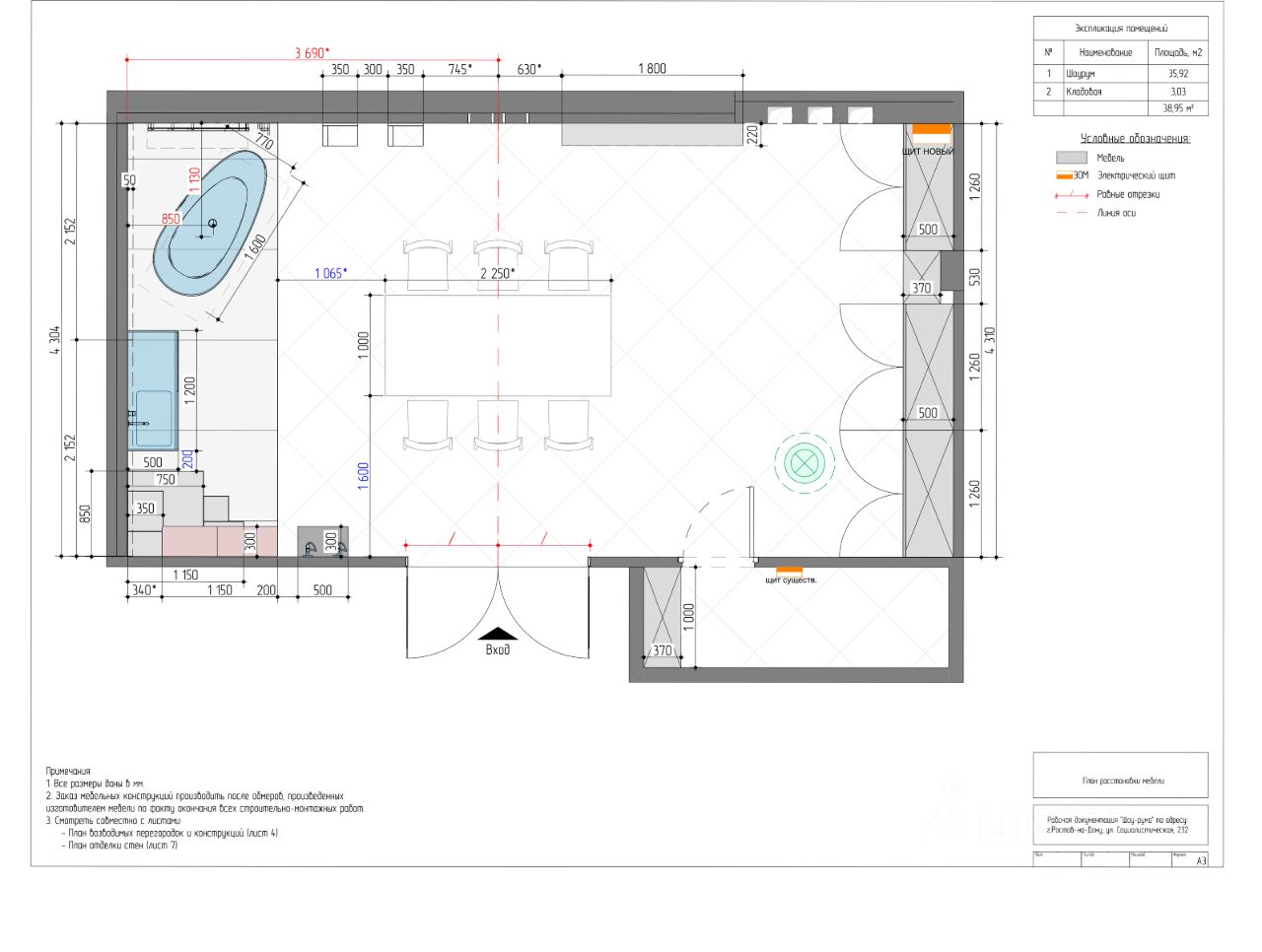Click the "Равные отрезки" legend label
This screenshot has height=952, width=1262.
click(x=1128, y=194)
